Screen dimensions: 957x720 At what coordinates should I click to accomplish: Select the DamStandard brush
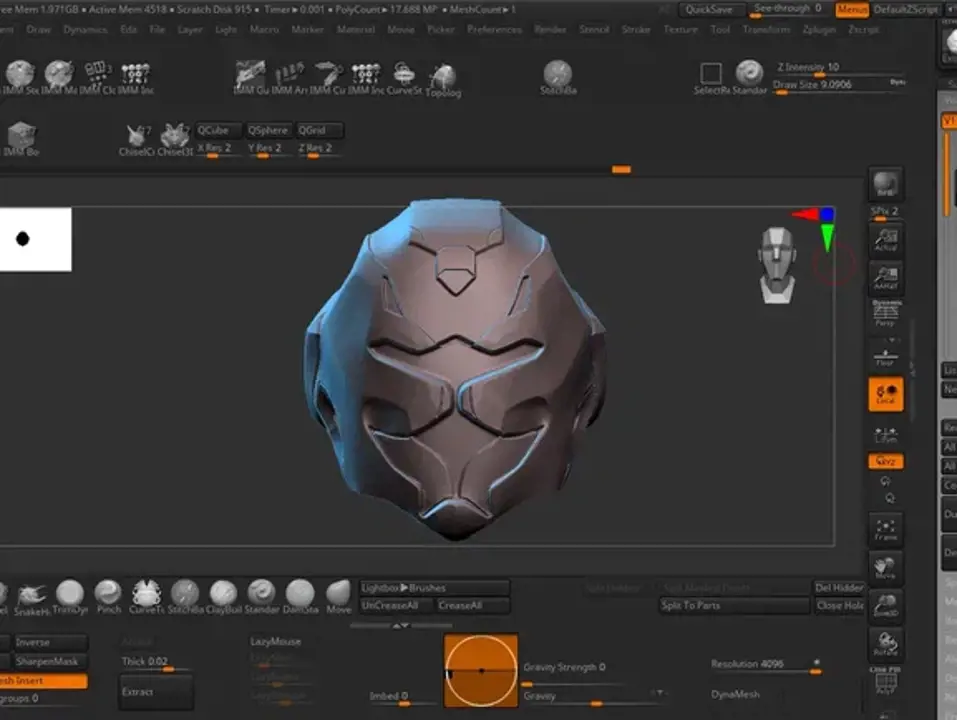[x=300, y=595]
